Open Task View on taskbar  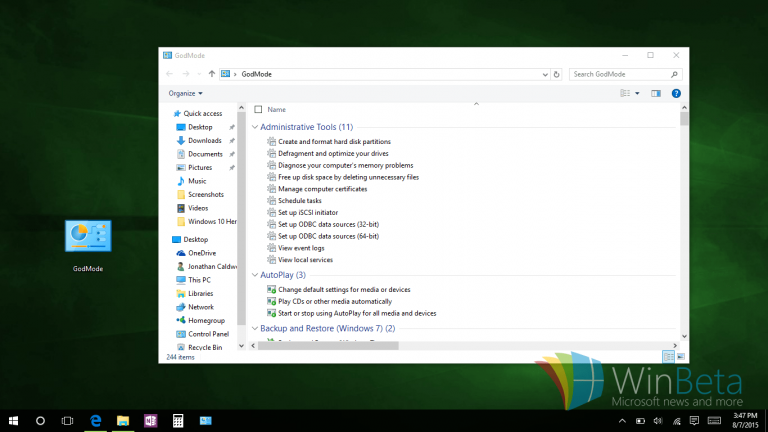coord(67,421)
